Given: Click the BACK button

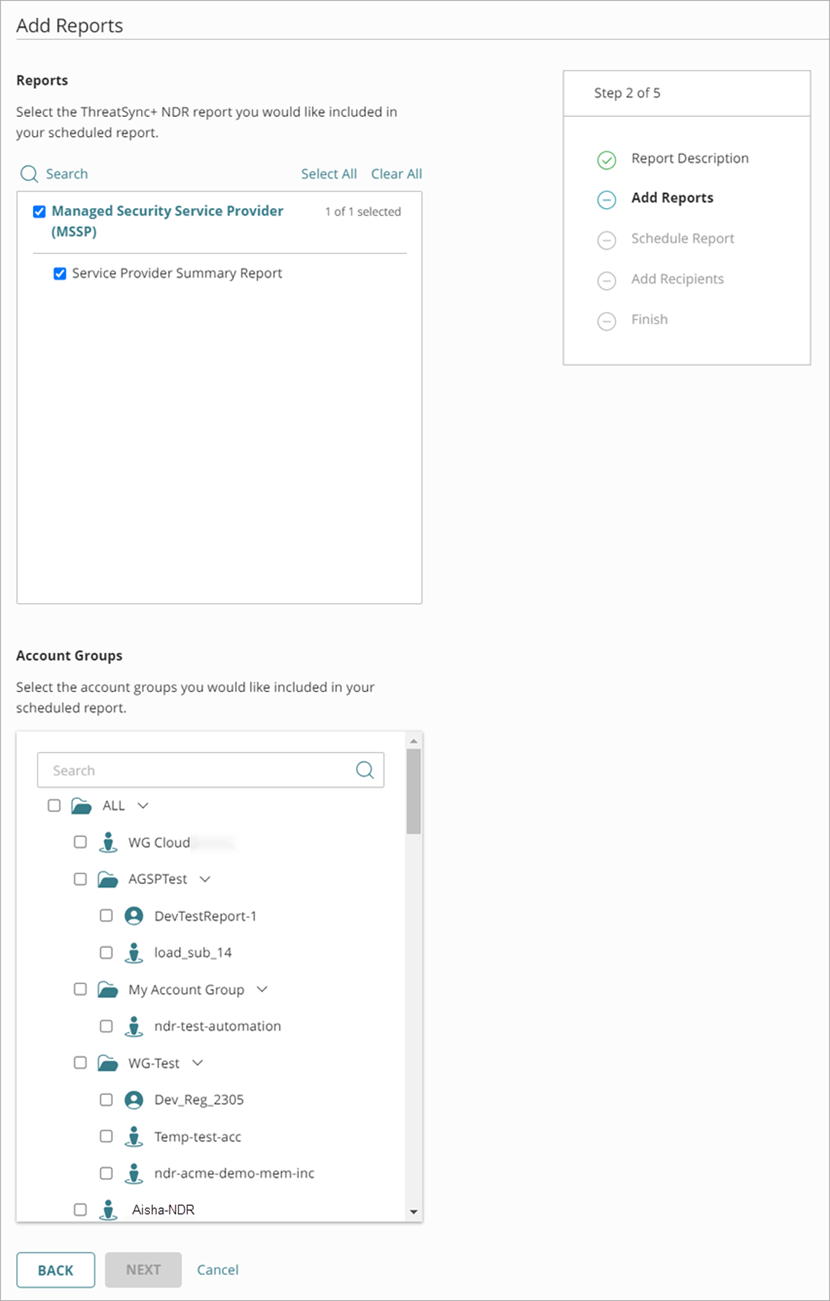Looking at the screenshot, I should click(x=55, y=1269).
